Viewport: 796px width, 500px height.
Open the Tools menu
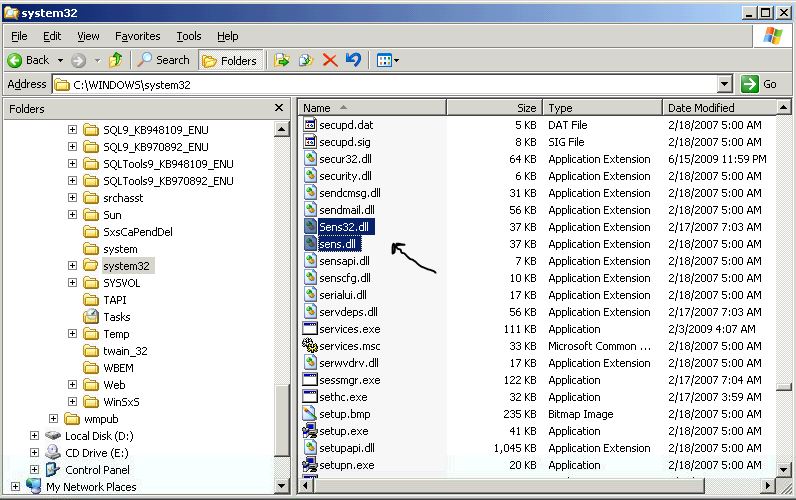click(189, 37)
